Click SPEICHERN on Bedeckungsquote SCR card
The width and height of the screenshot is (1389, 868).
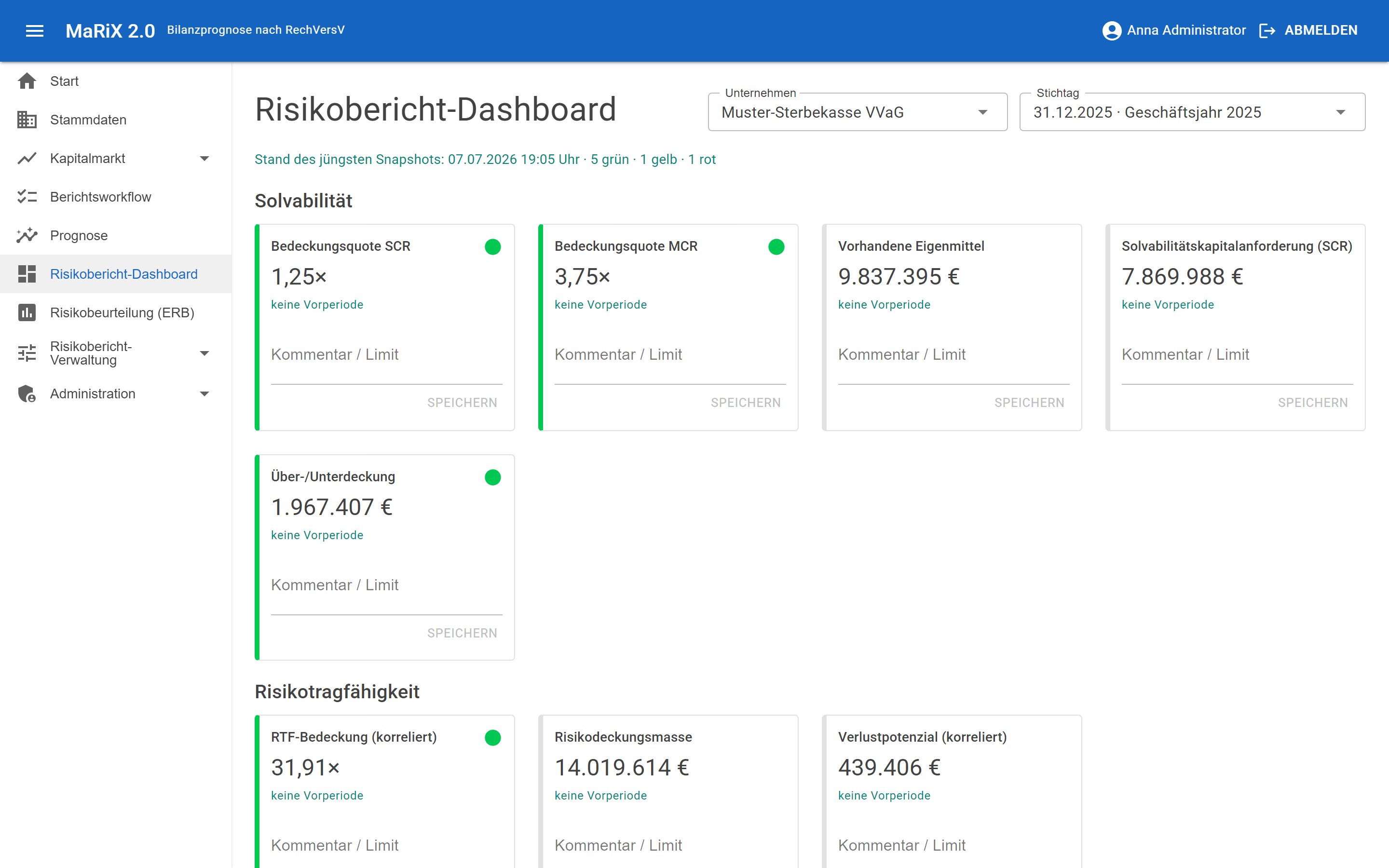tap(462, 403)
